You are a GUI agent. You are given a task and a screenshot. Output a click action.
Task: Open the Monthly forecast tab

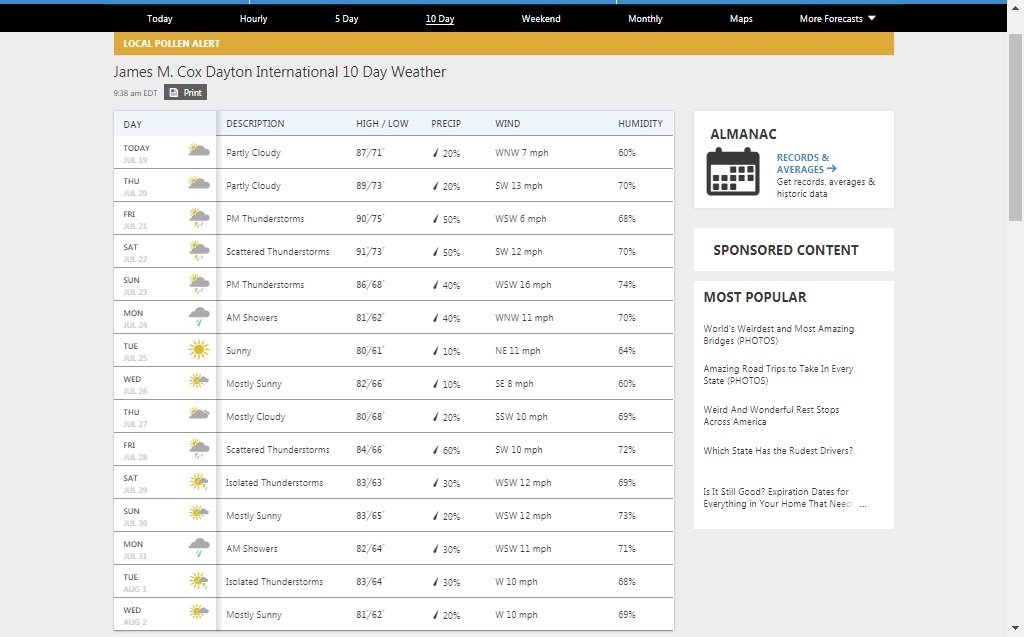pyautogui.click(x=645, y=19)
